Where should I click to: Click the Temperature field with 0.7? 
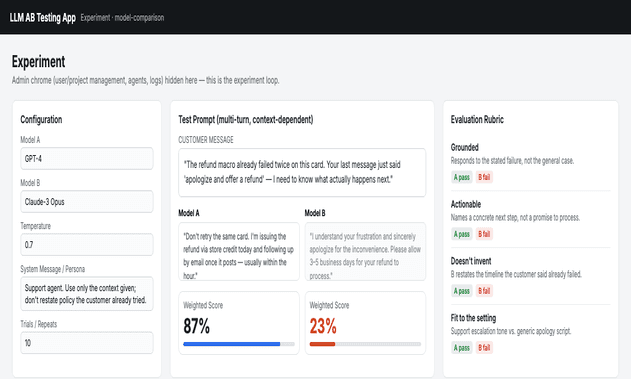[87, 245]
